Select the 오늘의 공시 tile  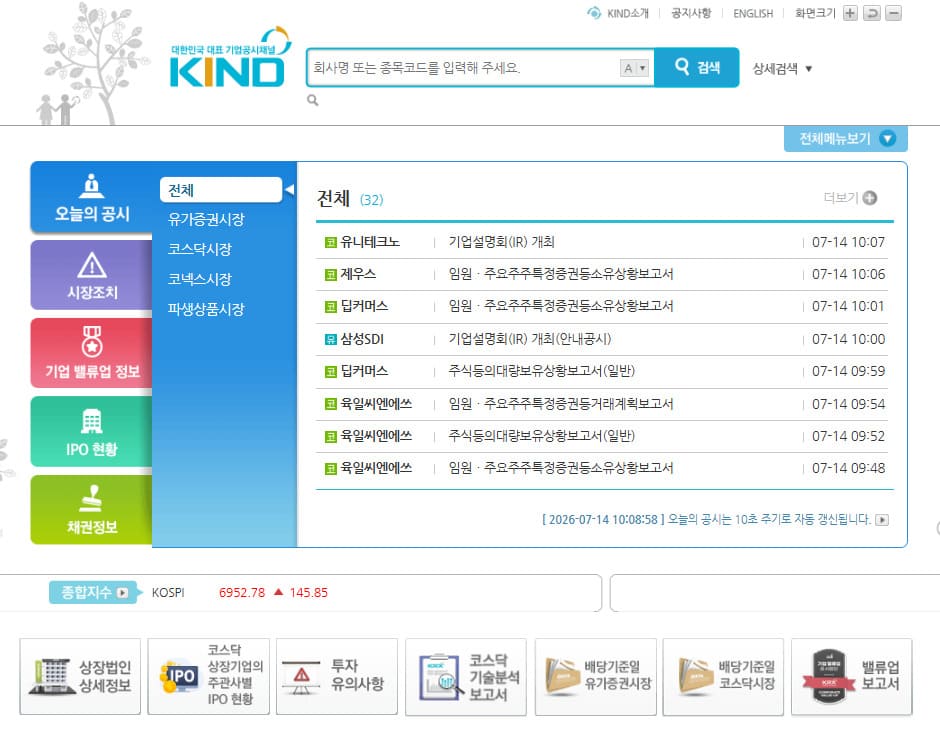tap(92, 197)
